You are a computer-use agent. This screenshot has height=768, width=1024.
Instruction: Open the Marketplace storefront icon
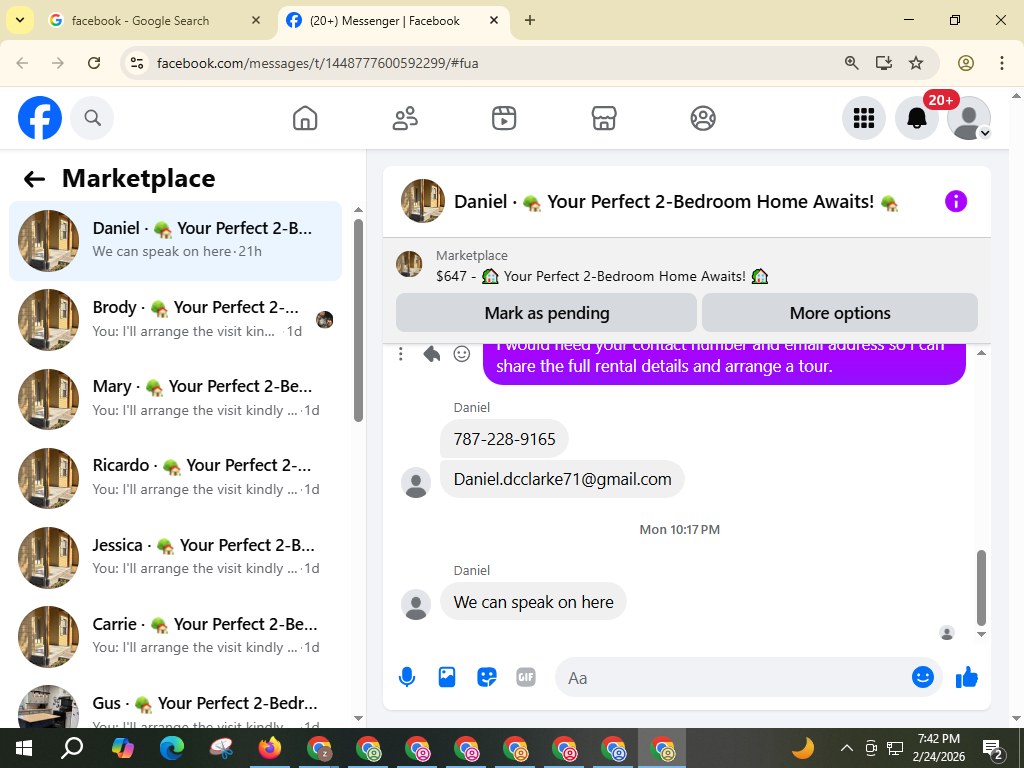604,118
